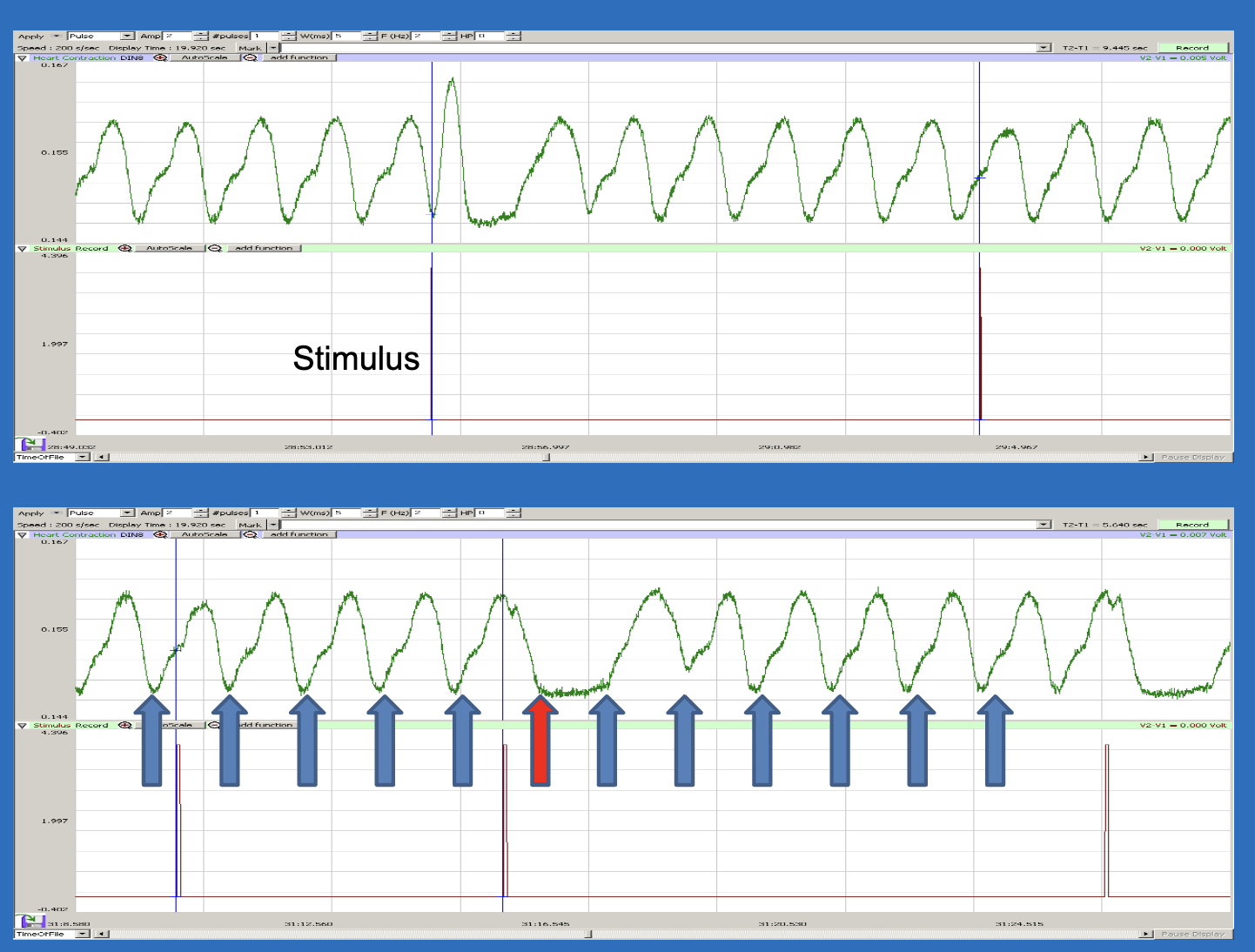Click Mark button in 5.640 sec window
This screenshot has width=1255, height=952.
pyautogui.click(x=251, y=525)
